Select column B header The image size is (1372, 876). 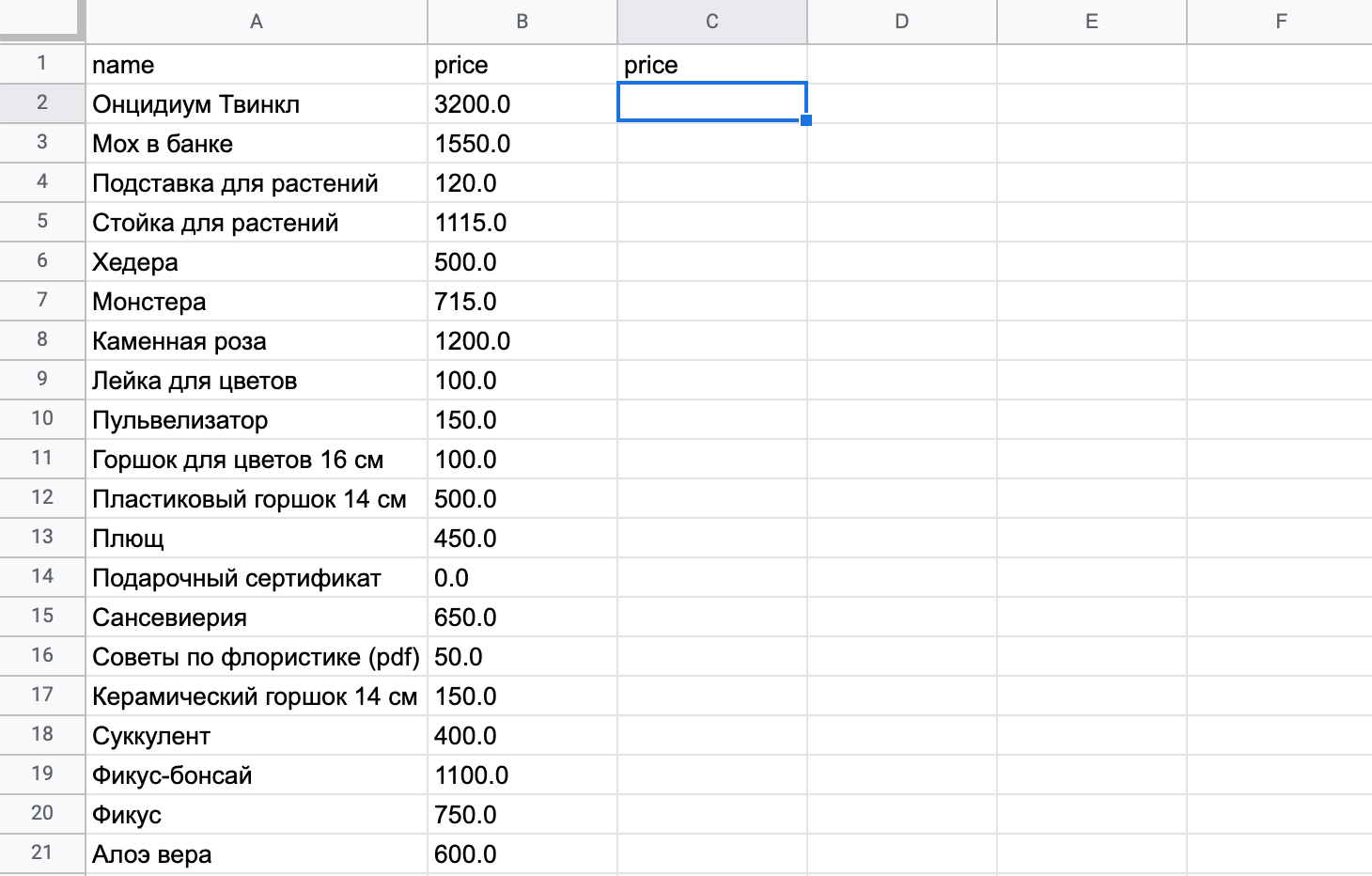point(522,22)
